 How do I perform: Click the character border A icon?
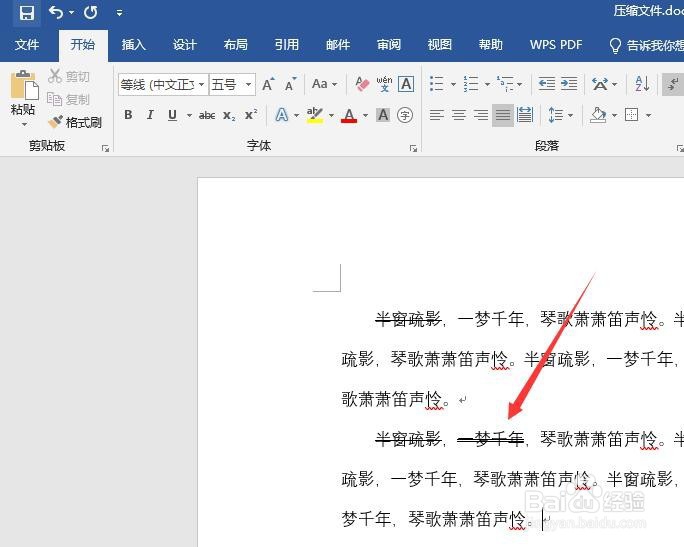[406, 84]
